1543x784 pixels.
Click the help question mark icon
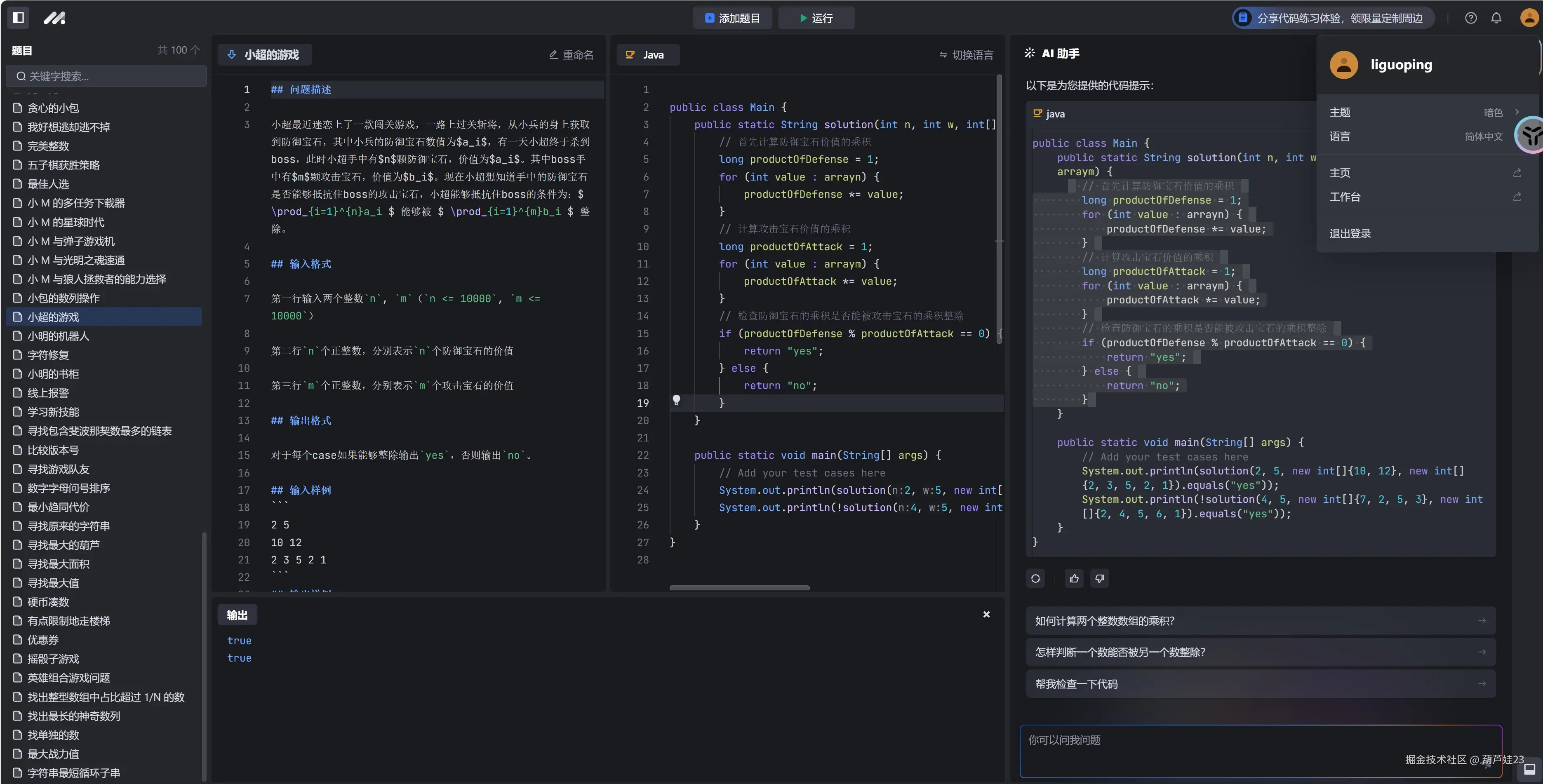click(x=1470, y=18)
